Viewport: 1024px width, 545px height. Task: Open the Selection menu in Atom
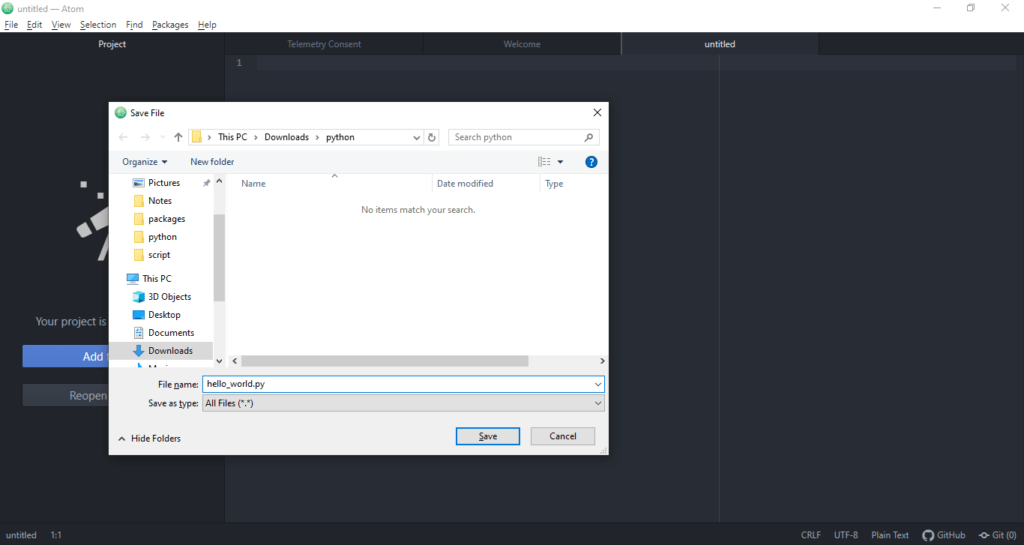(x=98, y=25)
